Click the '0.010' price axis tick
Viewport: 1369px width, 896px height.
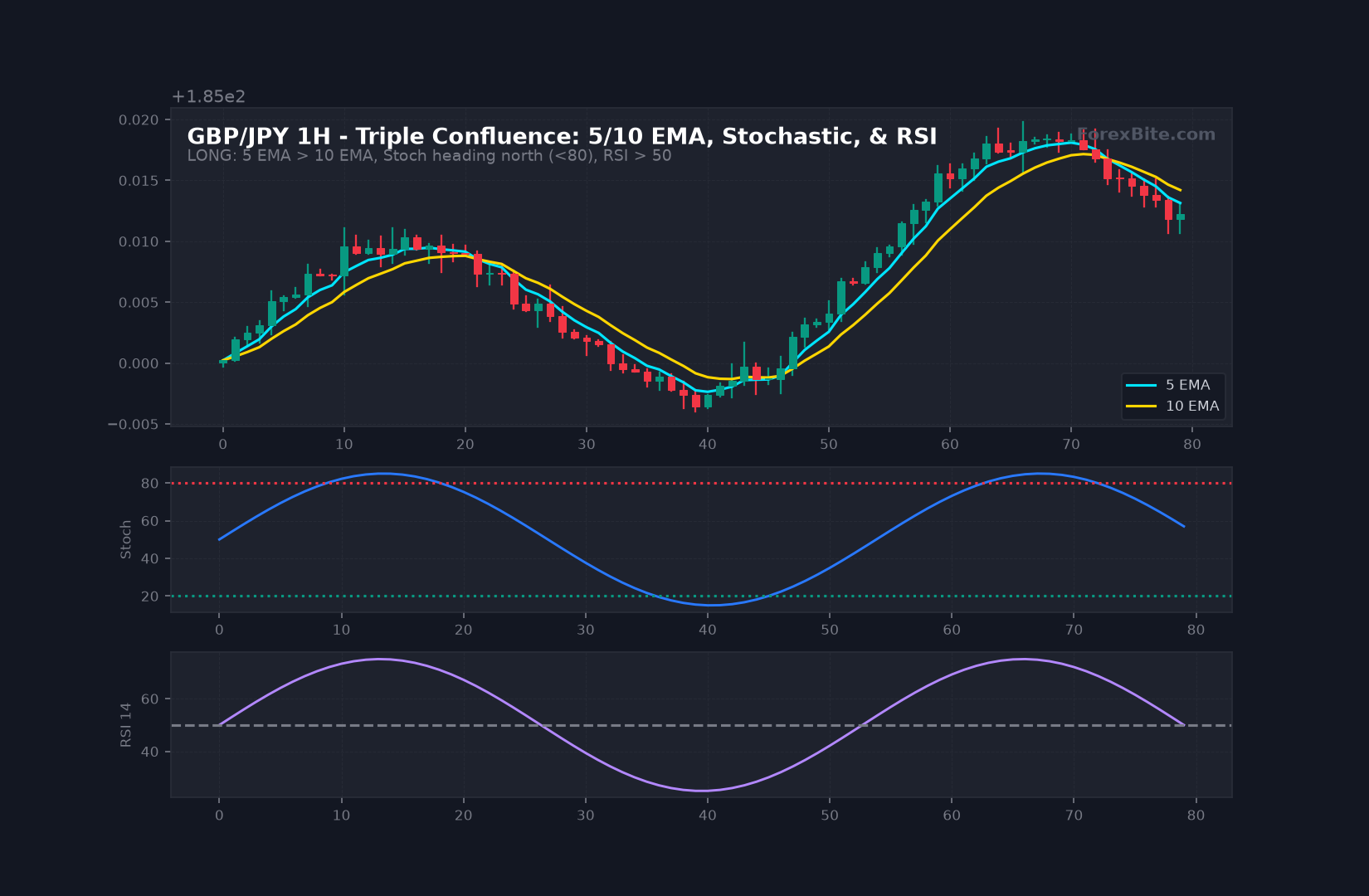coord(139,242)
